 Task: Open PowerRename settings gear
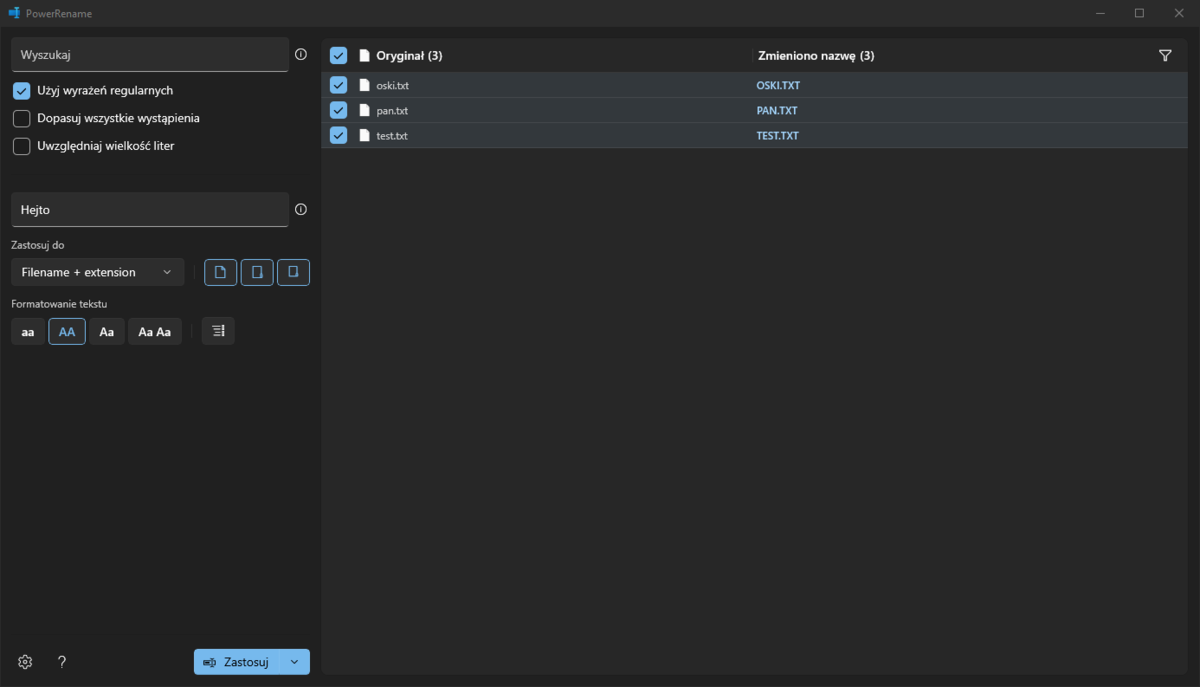[x=26, y=662]
